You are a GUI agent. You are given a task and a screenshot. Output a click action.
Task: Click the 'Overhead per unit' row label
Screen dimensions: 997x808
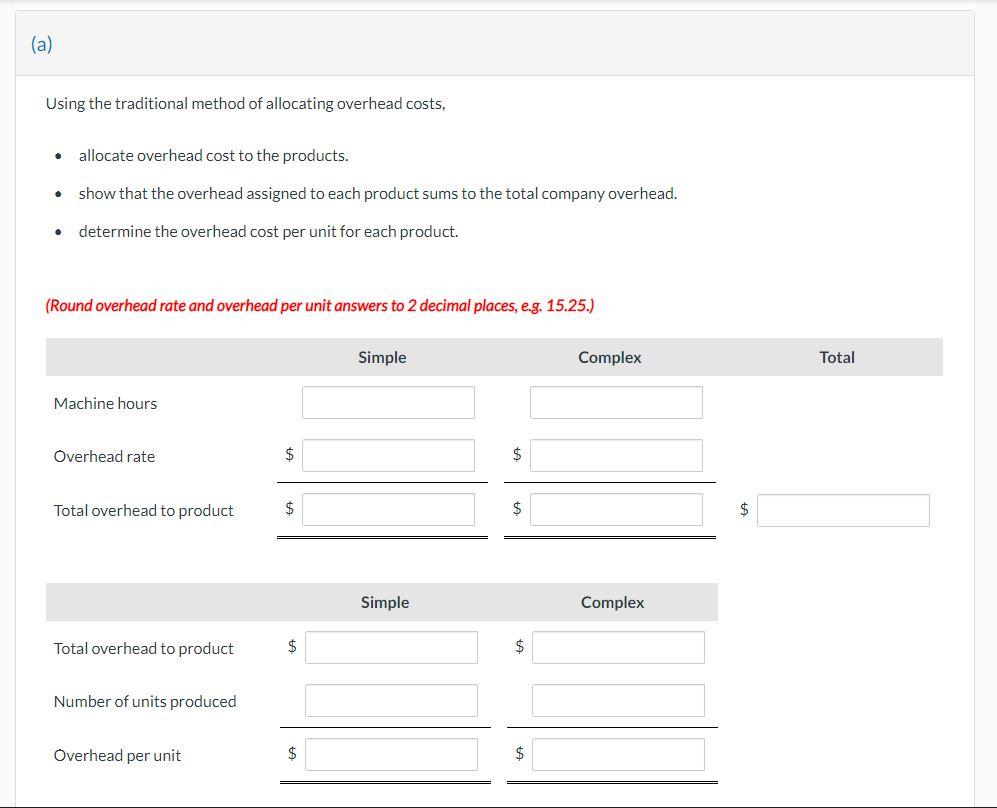click(117, 755)
